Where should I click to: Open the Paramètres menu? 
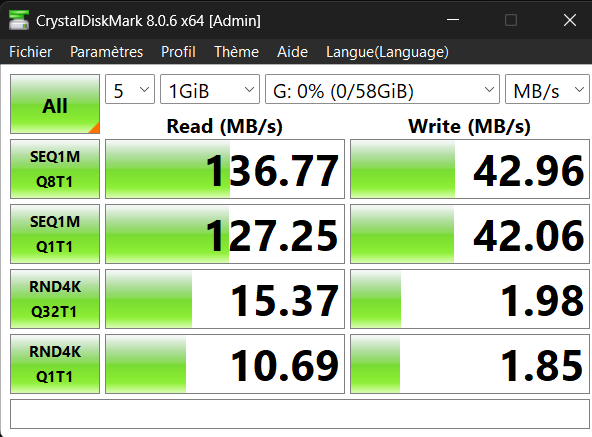[106, 52]
